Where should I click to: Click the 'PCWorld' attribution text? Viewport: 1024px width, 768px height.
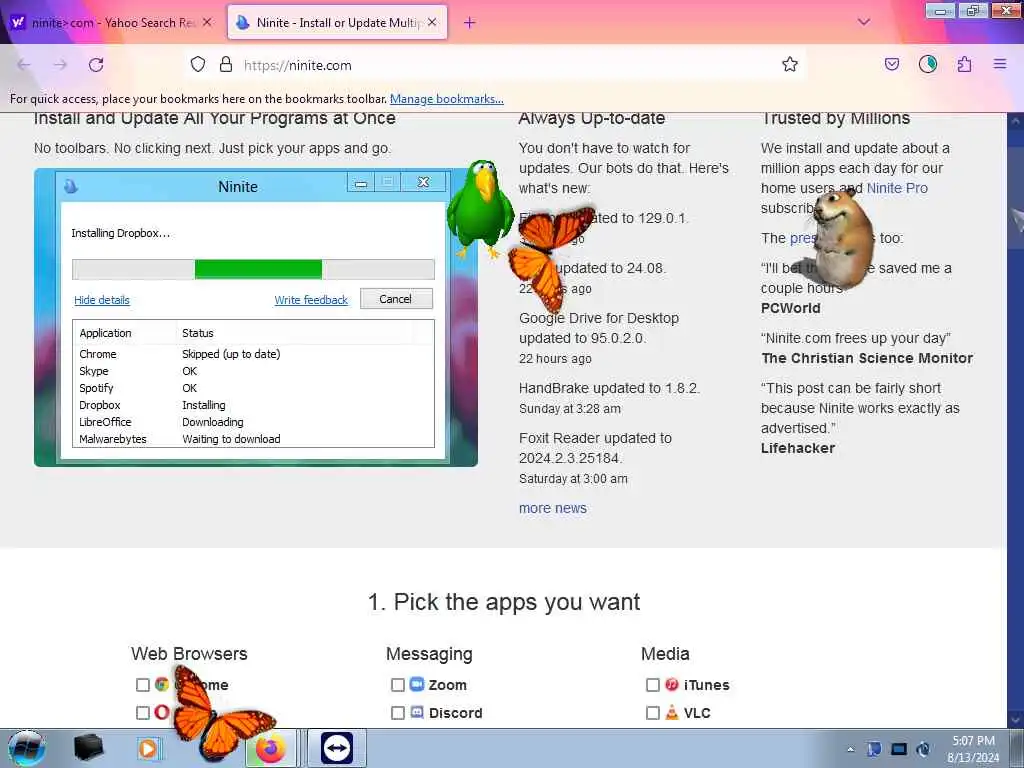pyautogui.click(x=790, y=308)
